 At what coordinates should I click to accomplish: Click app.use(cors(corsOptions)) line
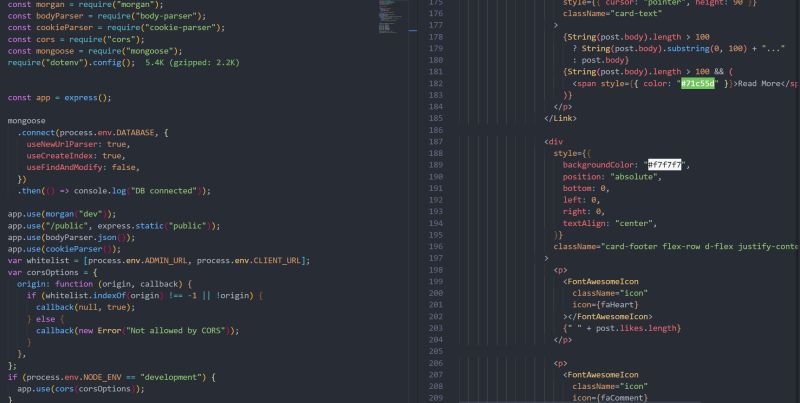click(x=81, y=389)
